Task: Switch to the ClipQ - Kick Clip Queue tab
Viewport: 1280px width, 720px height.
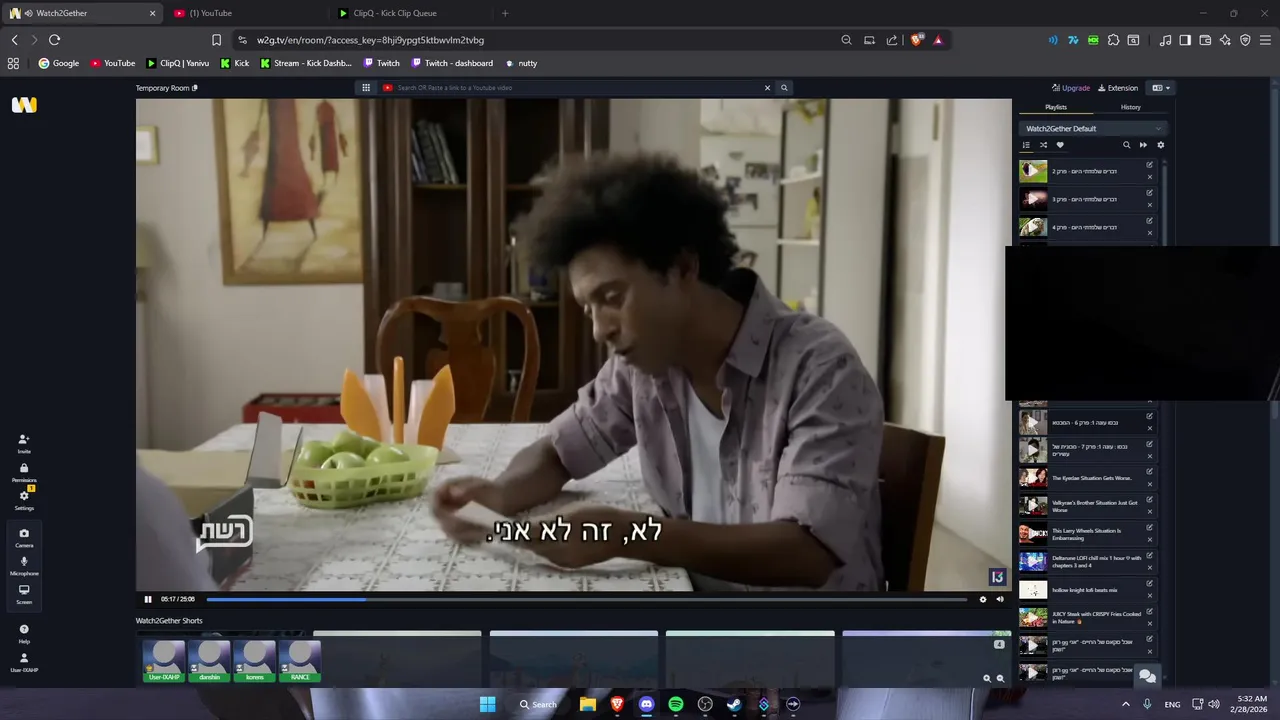Action: pos(410,13)
